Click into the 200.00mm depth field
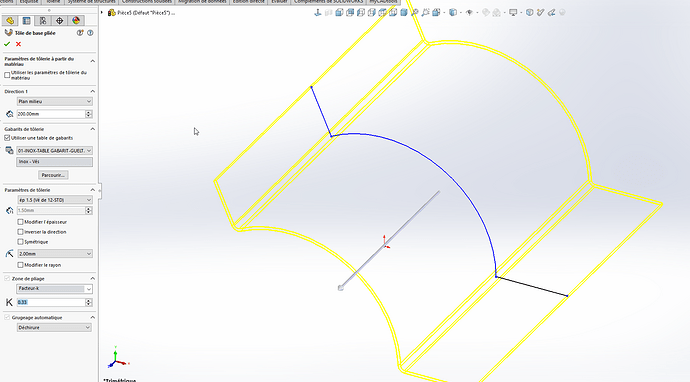This screenshot has width=690, height=382. coord(51,114)
